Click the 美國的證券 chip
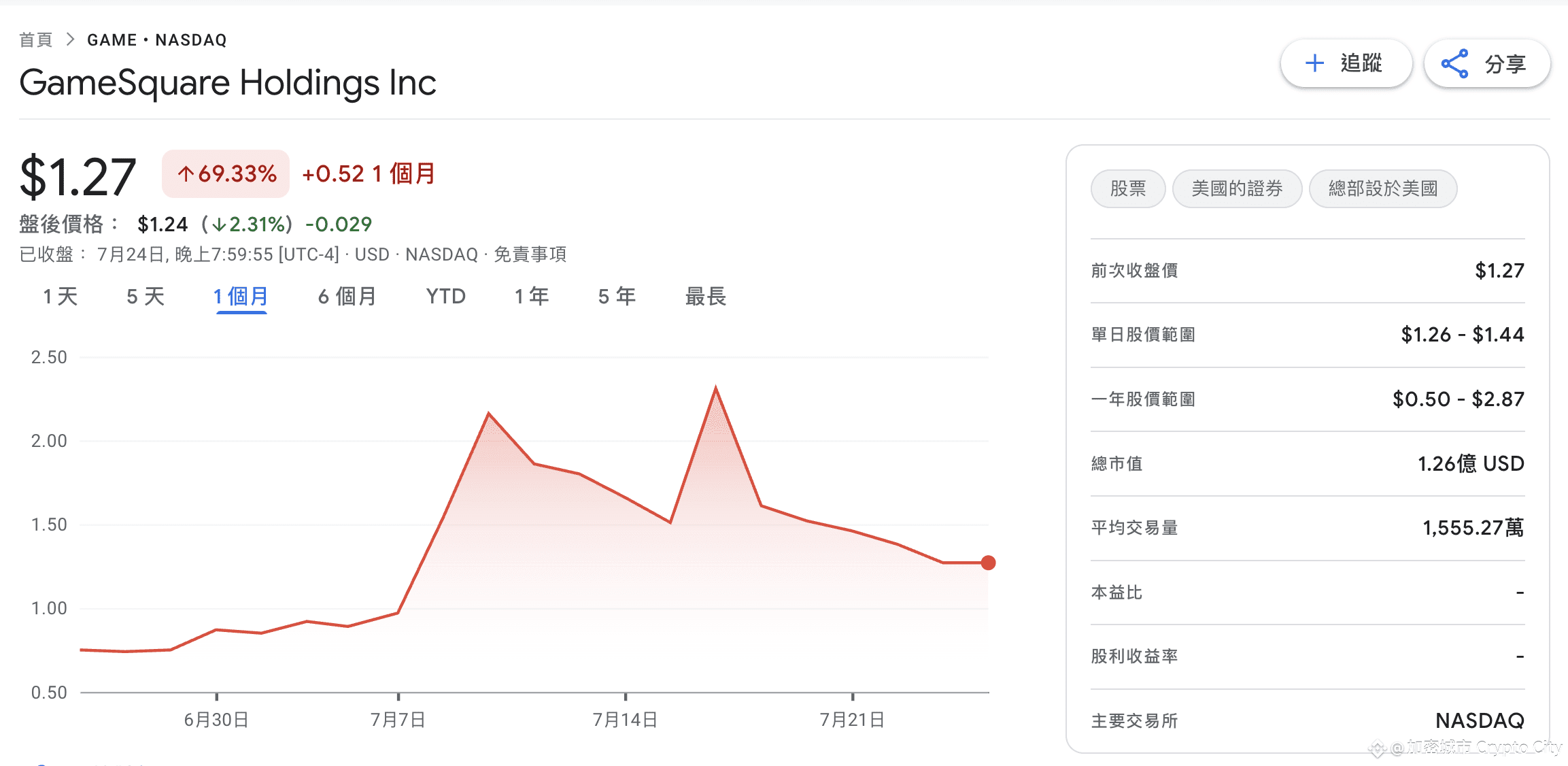 [x=1237, y=188]
